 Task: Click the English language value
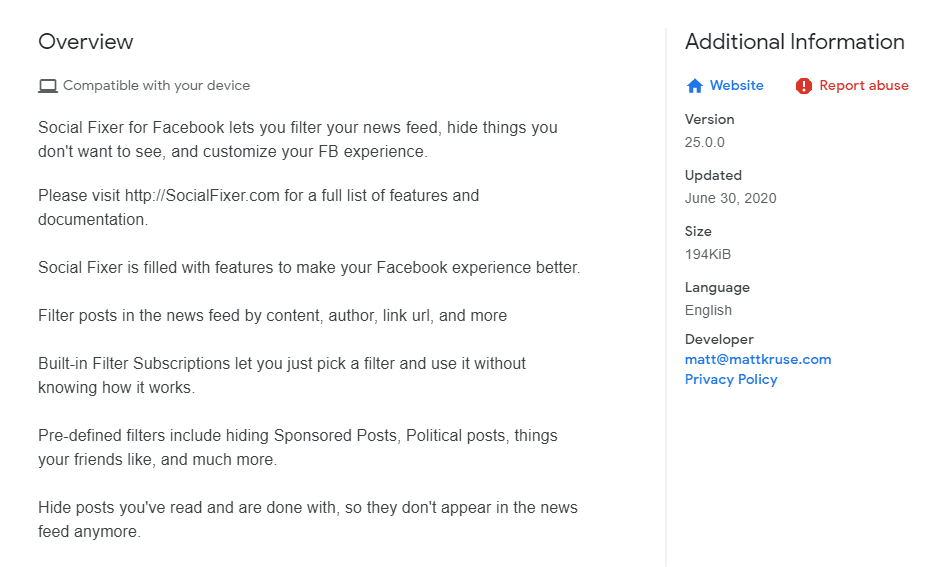click(x=708, y=310)
